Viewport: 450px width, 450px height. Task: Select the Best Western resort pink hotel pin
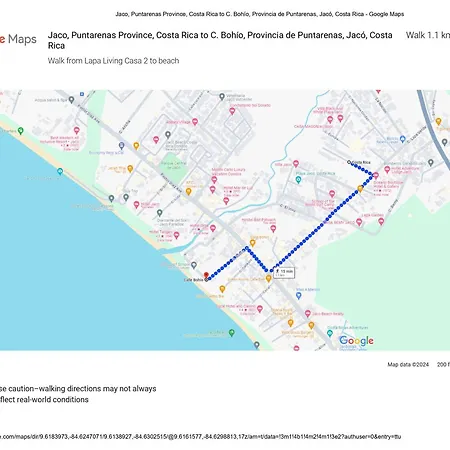77,130
